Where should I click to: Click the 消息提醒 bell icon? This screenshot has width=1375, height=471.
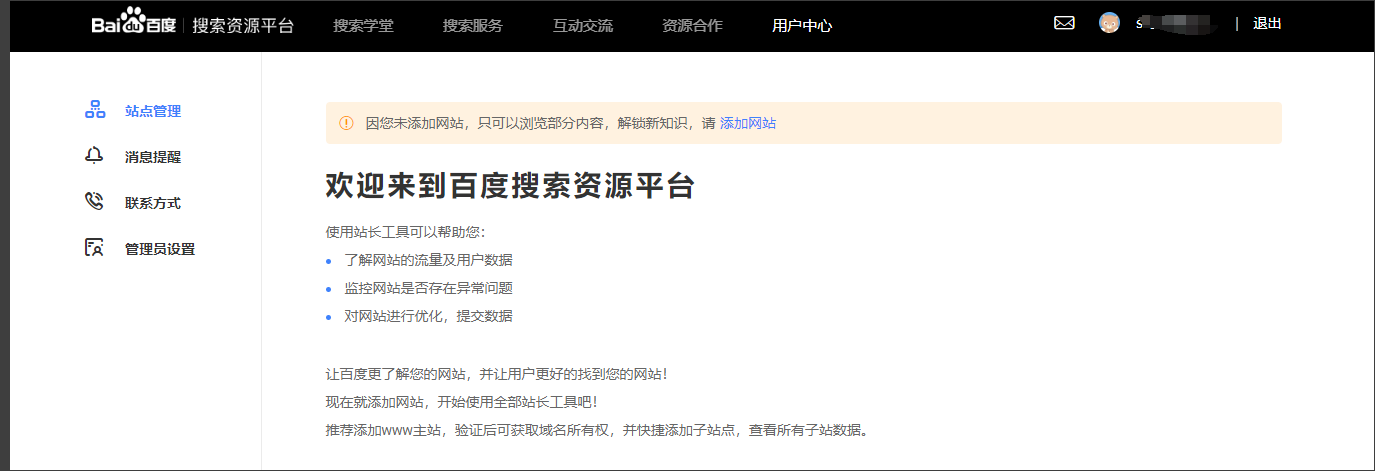[x=95, y=156]
